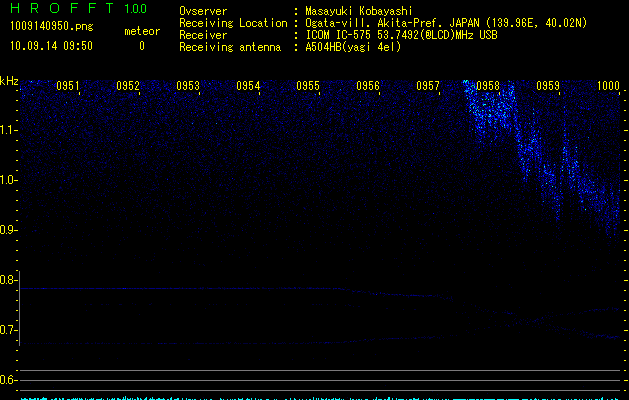Screen dimensions: 629x400
Task: Click the Receiver label
Action: coord(203,35)
